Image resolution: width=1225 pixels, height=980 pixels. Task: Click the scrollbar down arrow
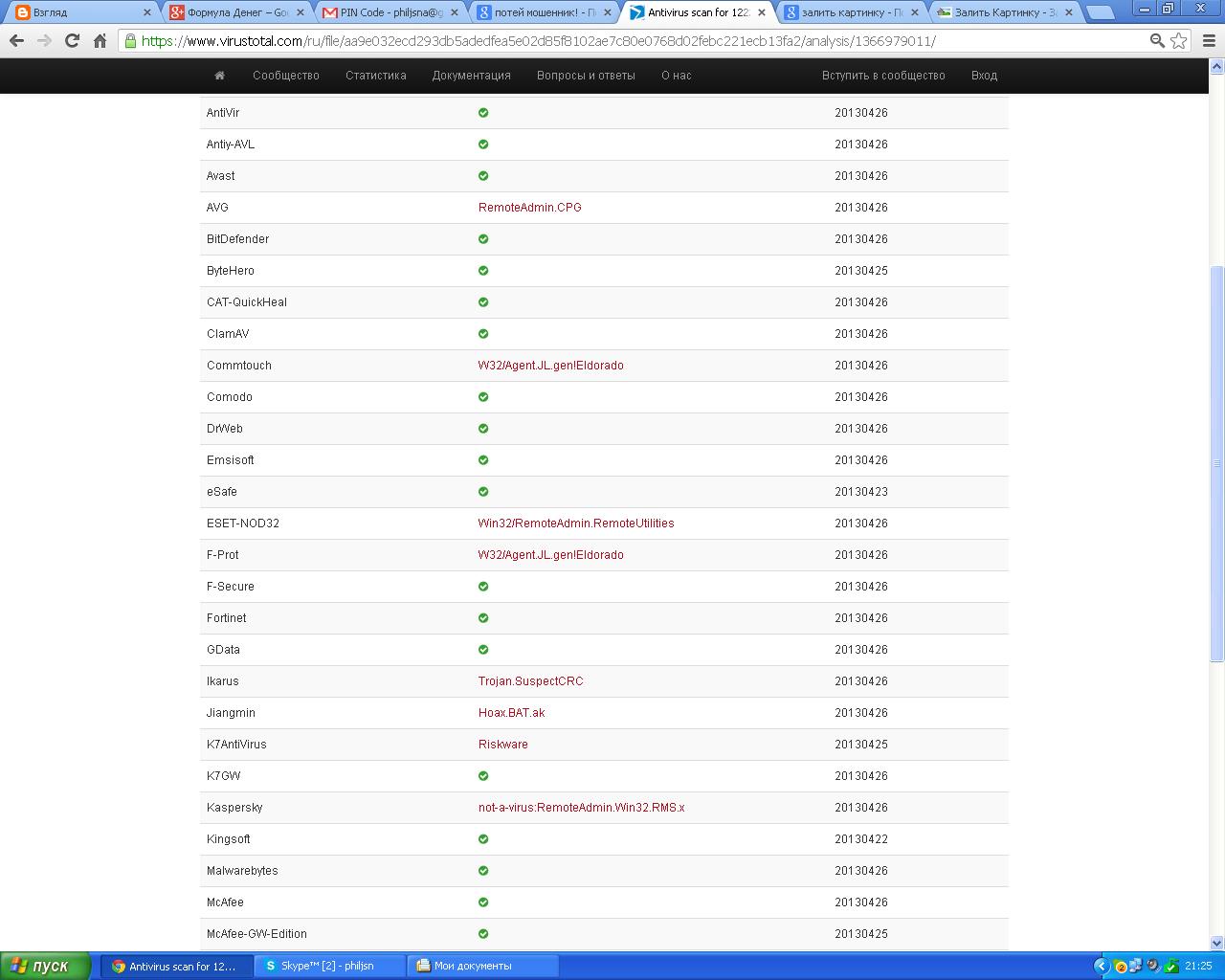click(1217, 943)
